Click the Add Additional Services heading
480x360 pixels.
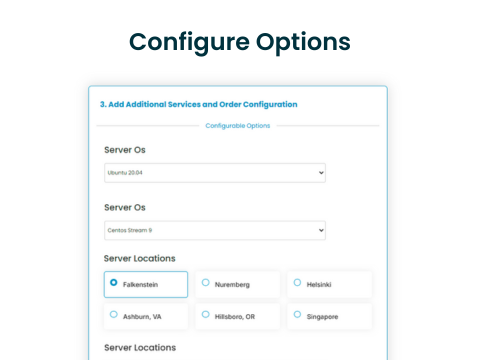(x=199, y=104)
